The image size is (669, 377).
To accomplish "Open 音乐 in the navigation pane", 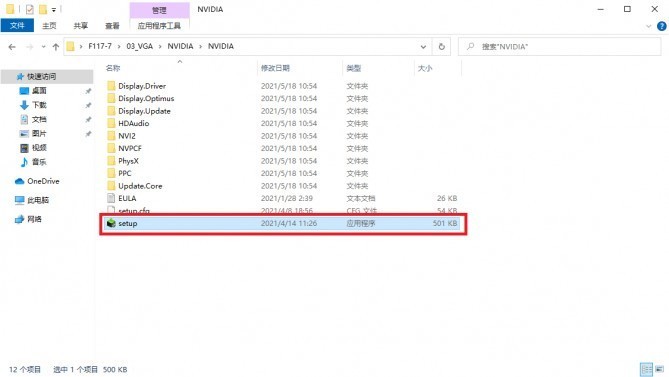I will tap(39, 162).
